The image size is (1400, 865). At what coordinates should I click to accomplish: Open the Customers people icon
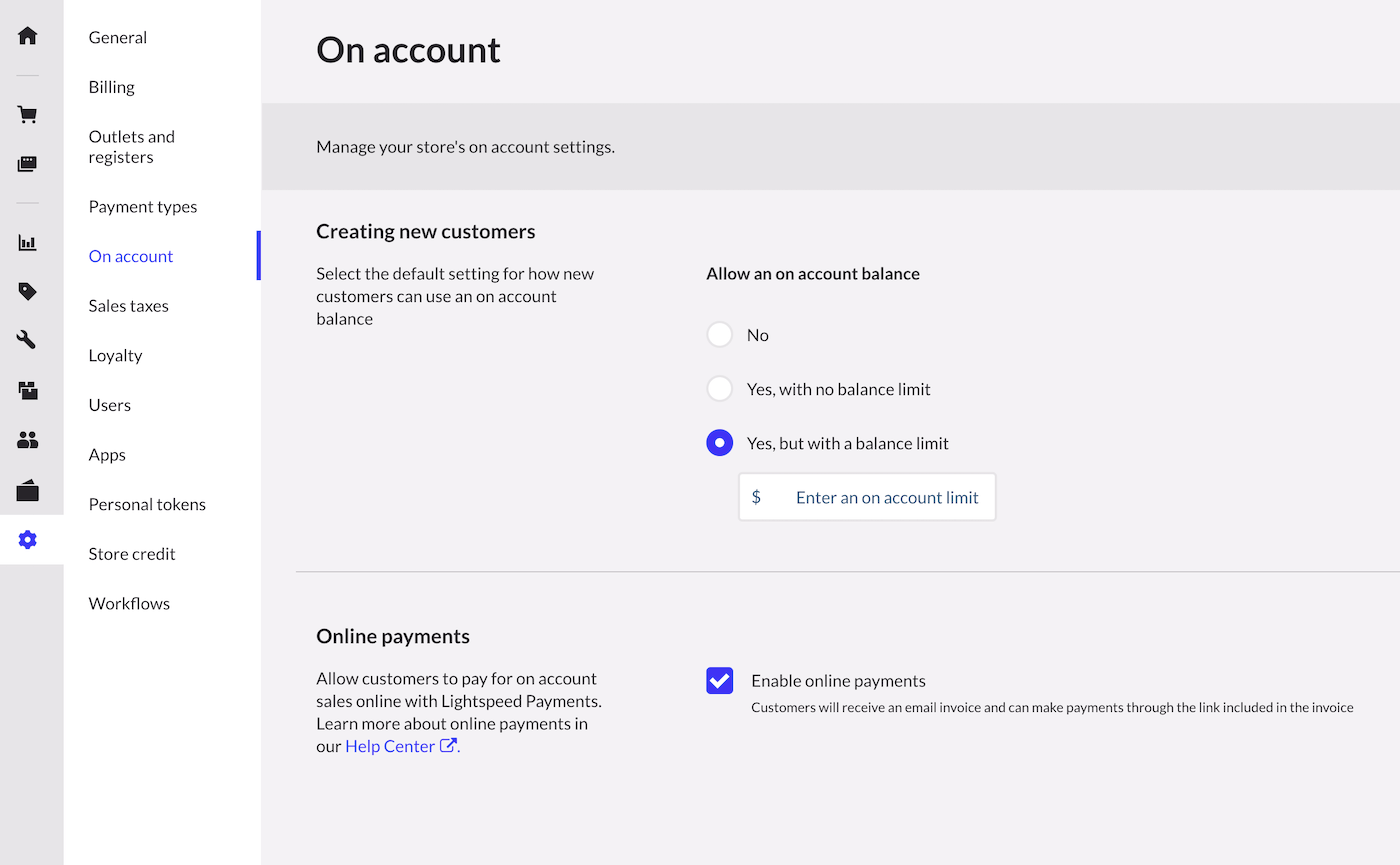(x=27, y=440)
